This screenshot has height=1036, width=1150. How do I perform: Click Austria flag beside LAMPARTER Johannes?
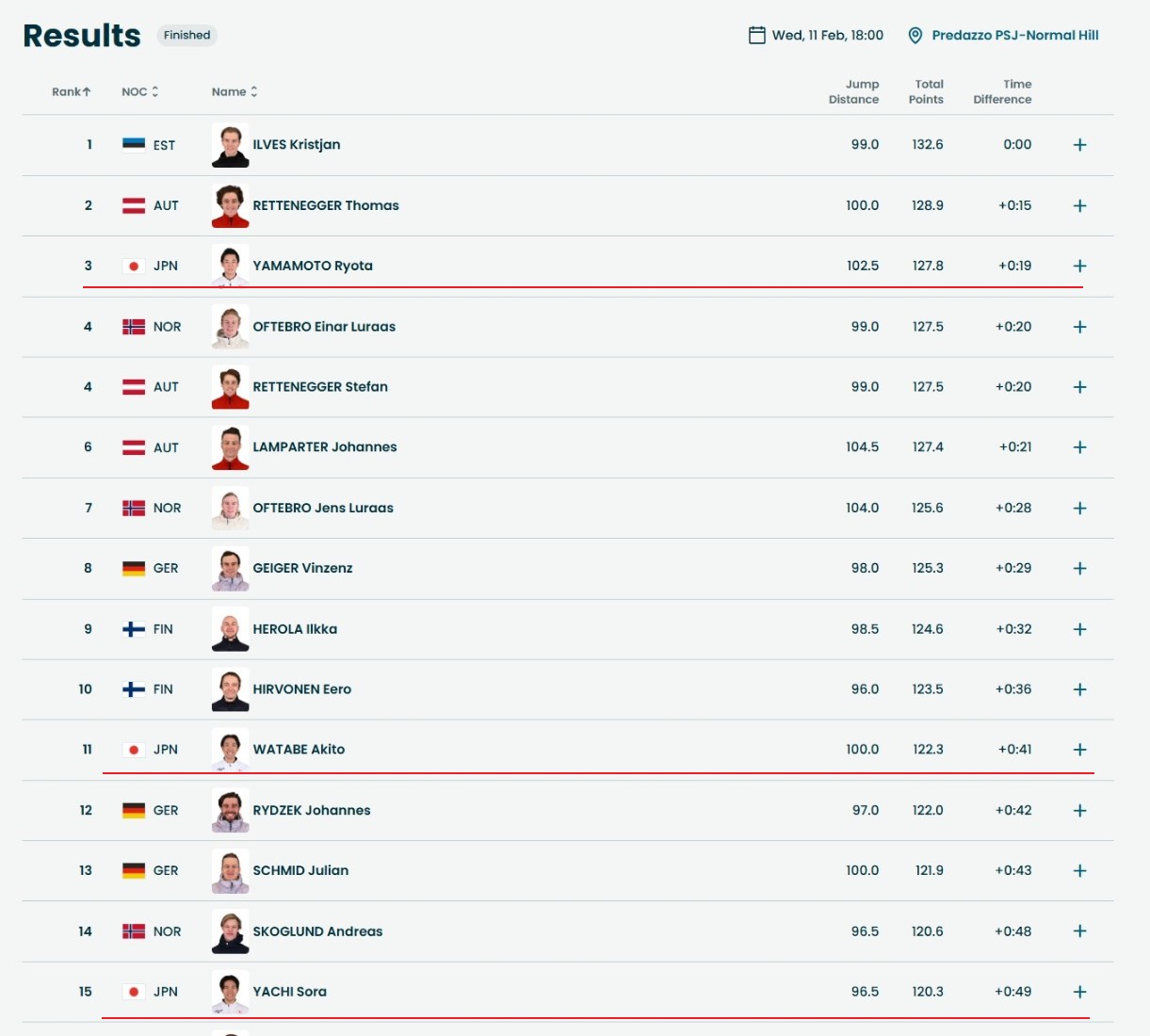coord(134,447)
